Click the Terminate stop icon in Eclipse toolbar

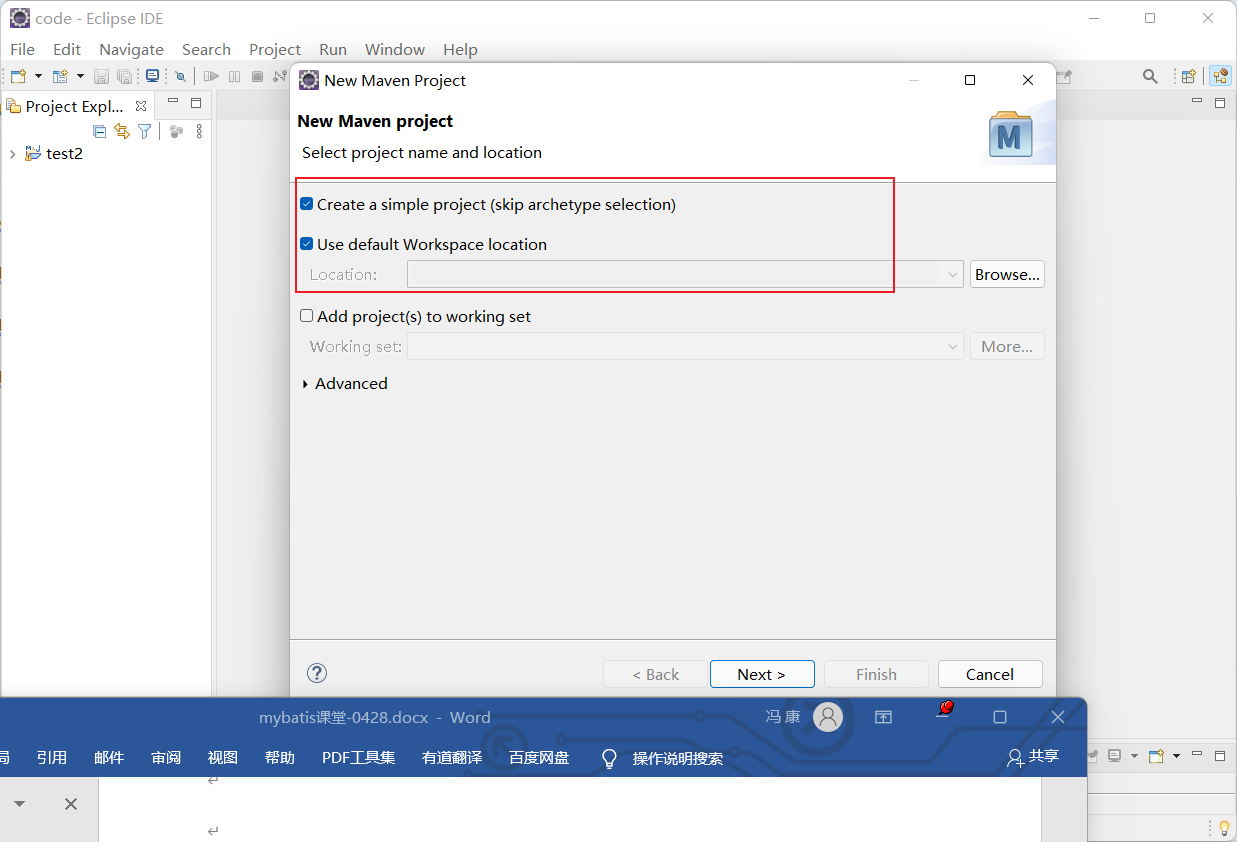[x=257, y=76]
